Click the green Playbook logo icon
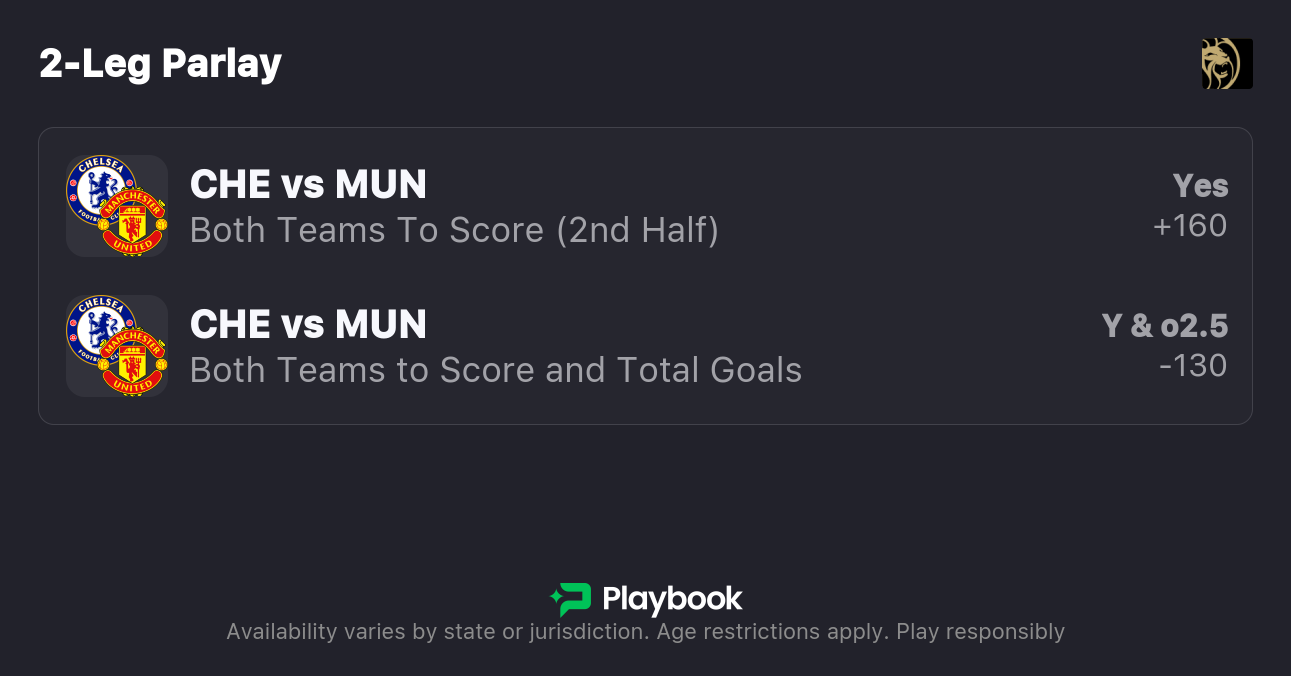Viewport: 1291px width, 676px height. pos(571,599)
